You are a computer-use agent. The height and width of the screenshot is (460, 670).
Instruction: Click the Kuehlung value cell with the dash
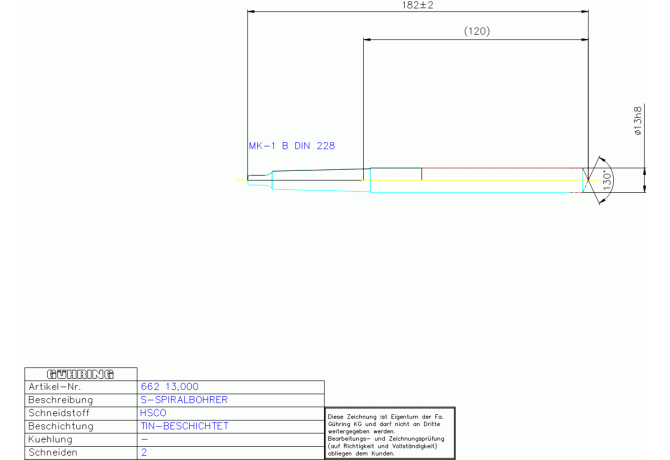pyautogui.click(x=144, y=439)
